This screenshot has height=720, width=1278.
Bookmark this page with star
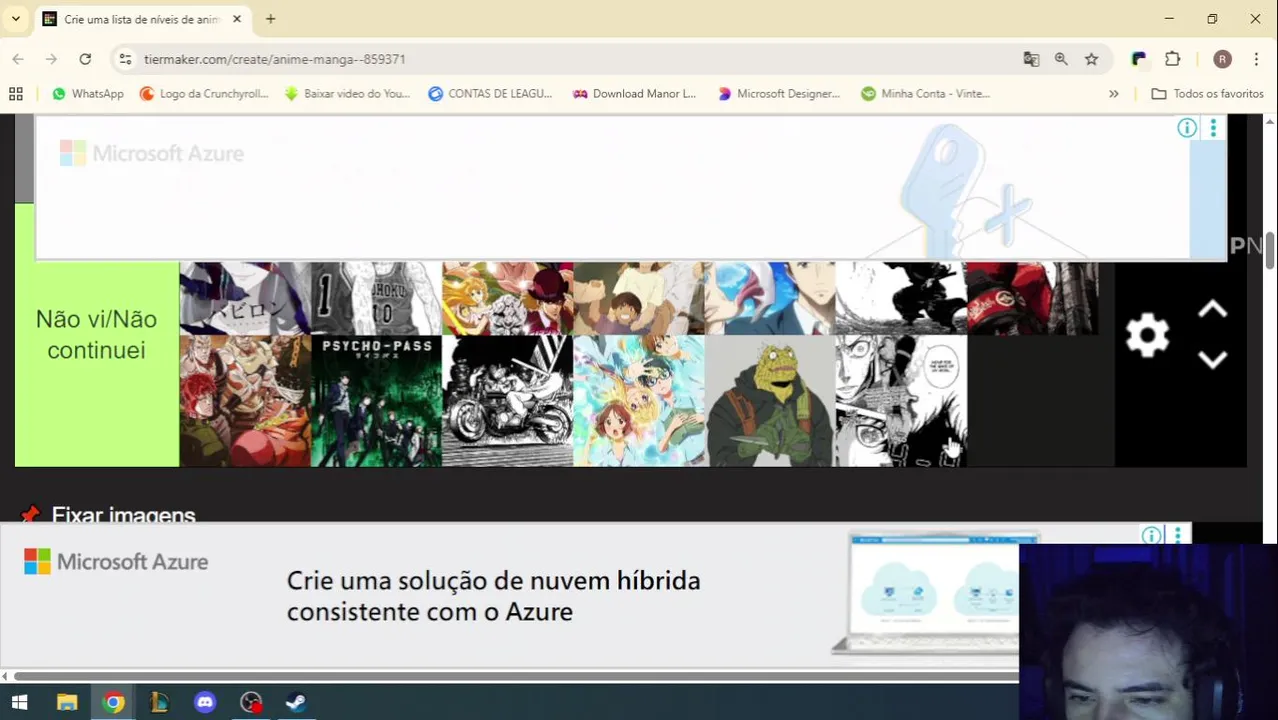tap(1091, 59)
